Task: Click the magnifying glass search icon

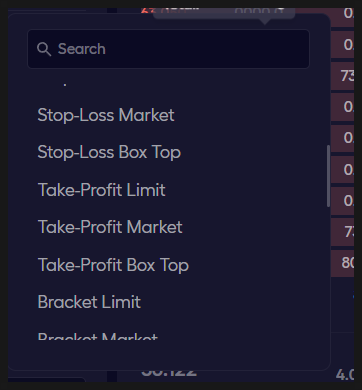Action: [44, 49]
